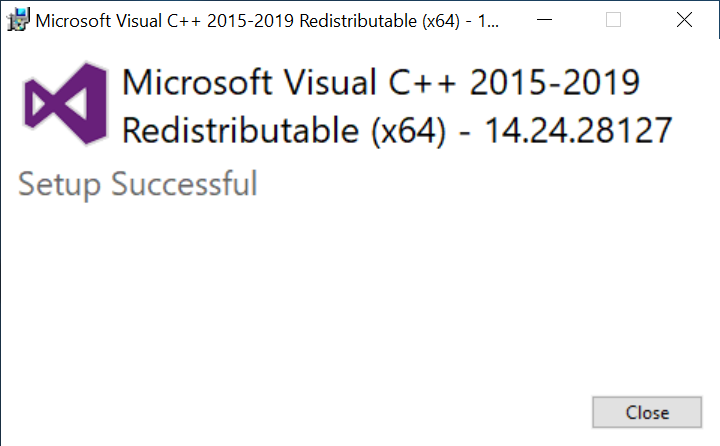Click the empty title bar space
This screenshot has height=446, width=720.
coord(512,19)
